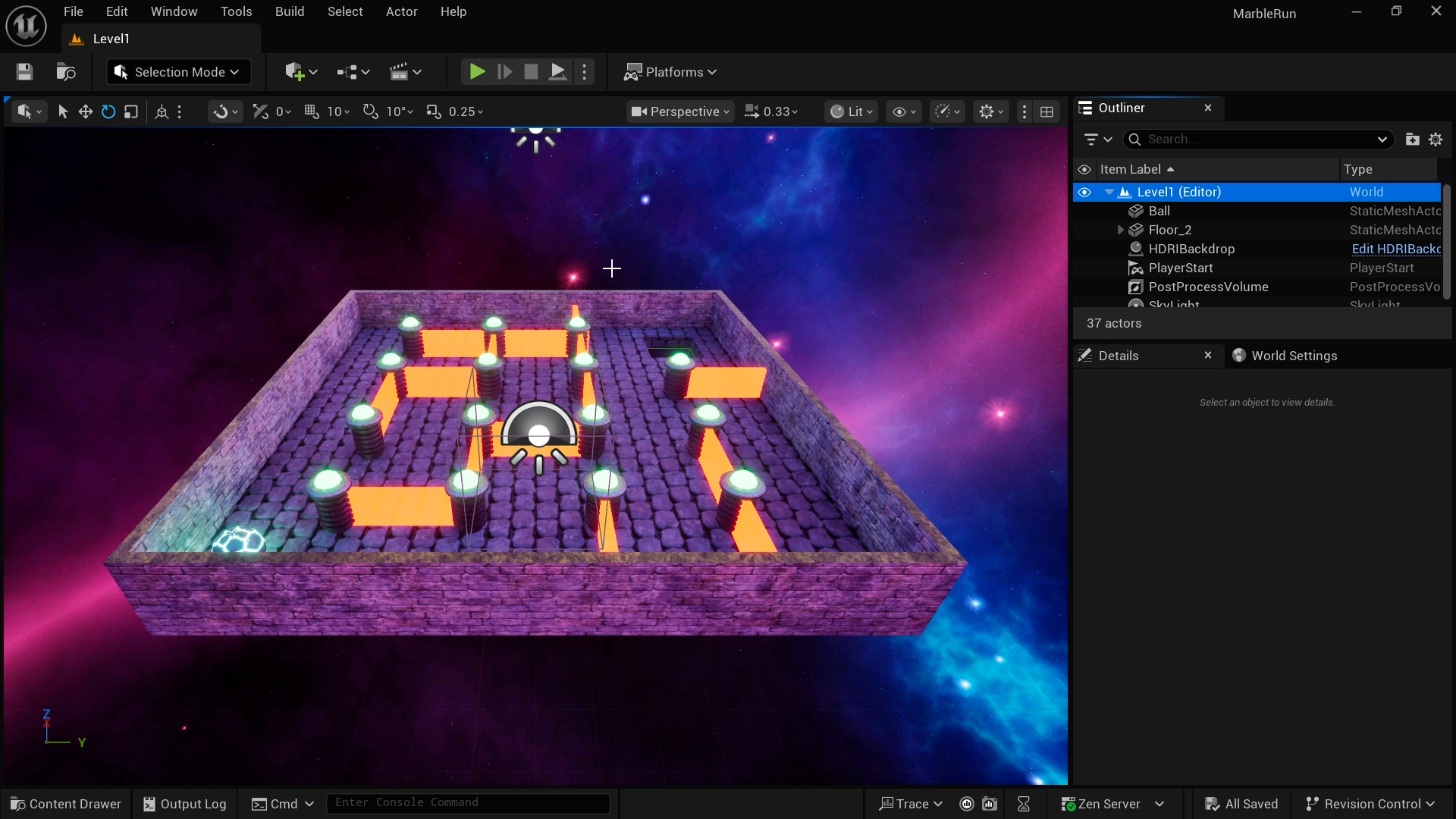Open the Outliner settings gear
The height and width of the screenshot is (819, 1456).
(x=1436, y=139)
